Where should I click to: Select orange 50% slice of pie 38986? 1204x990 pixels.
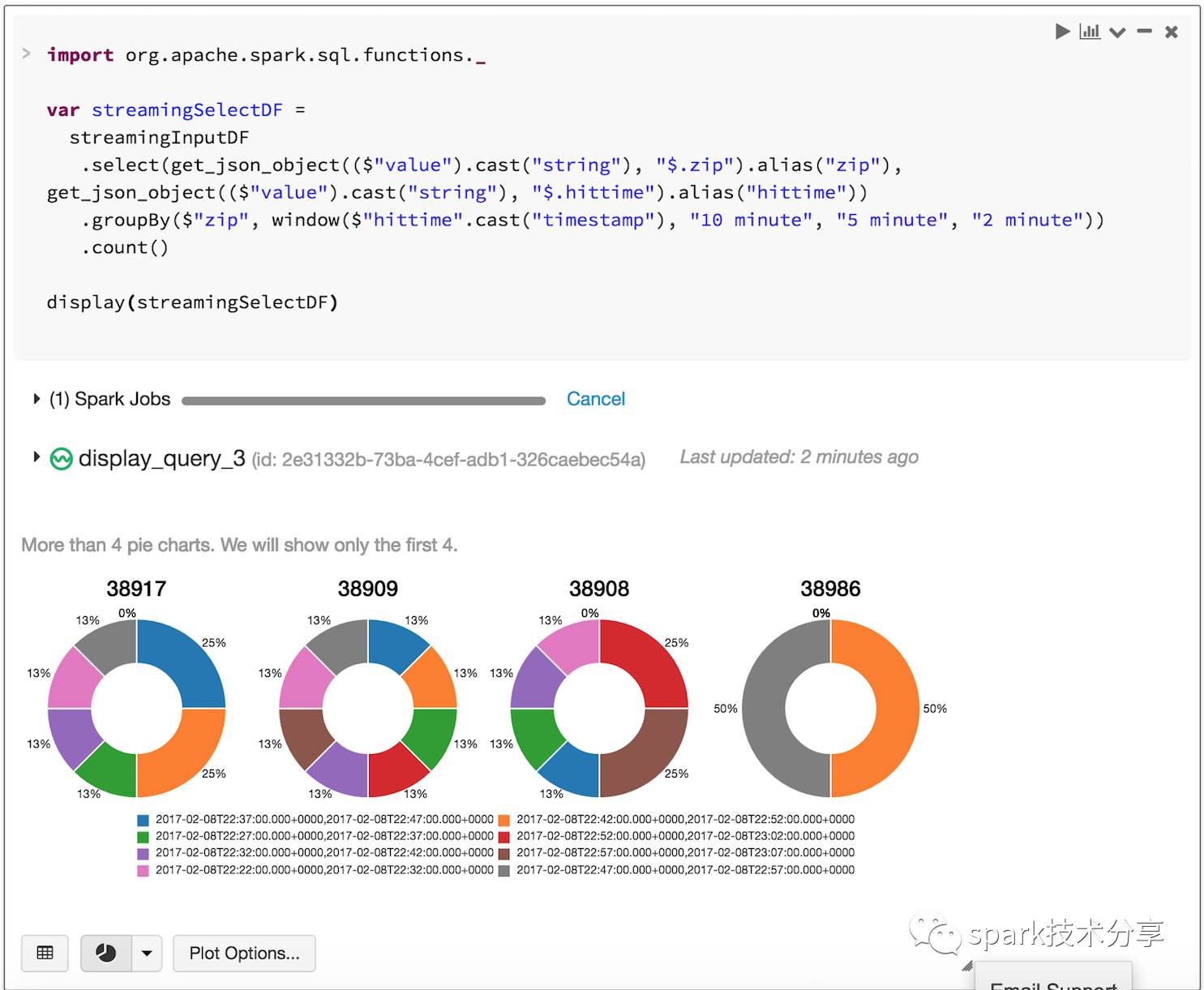(x=898, y=709)
